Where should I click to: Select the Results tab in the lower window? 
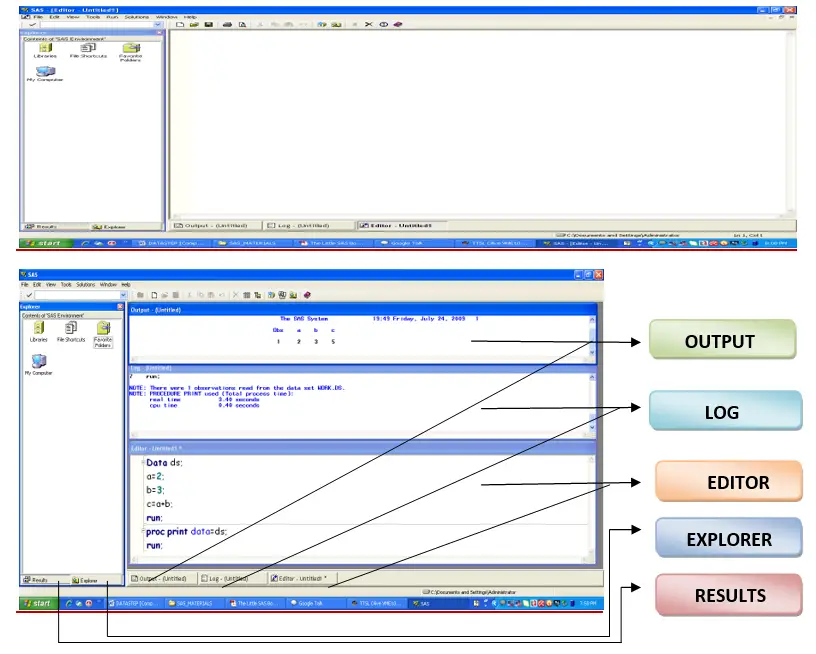37,580
